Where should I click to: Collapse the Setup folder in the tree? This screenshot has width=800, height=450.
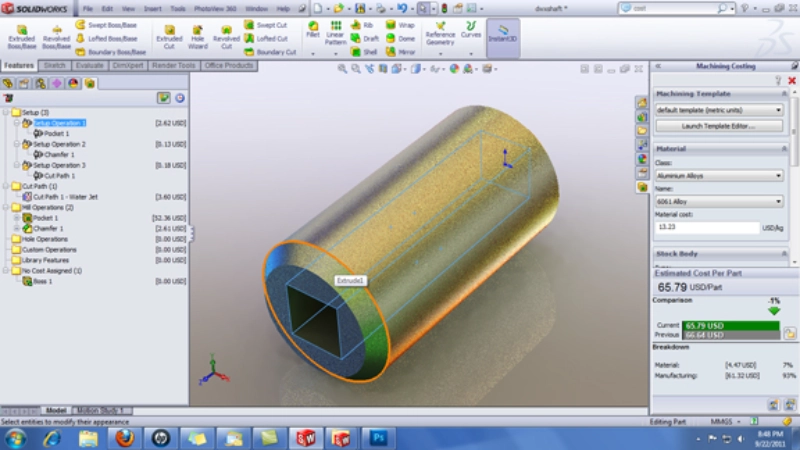point(6,113)
